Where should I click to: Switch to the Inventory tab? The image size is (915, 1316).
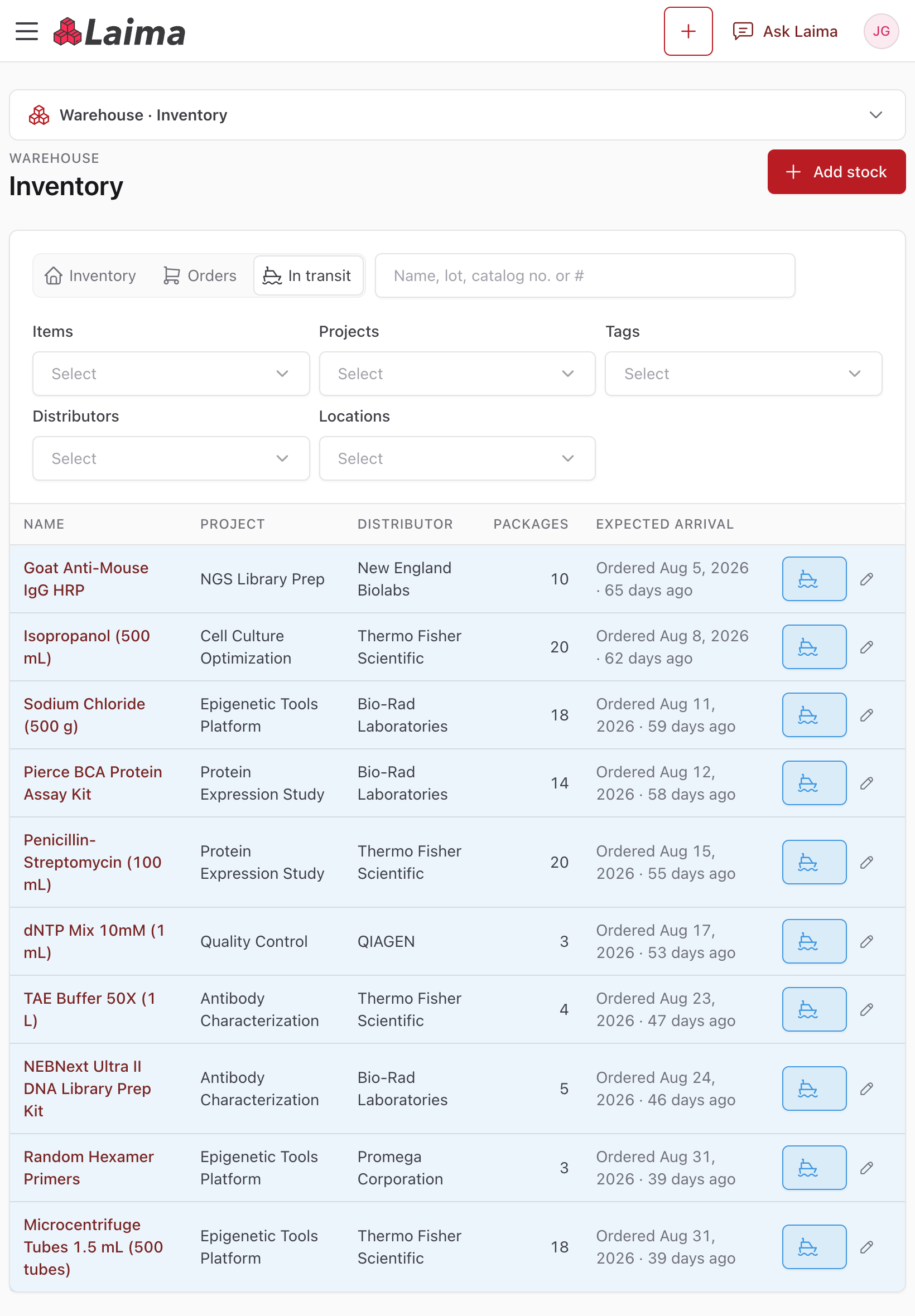90,275
